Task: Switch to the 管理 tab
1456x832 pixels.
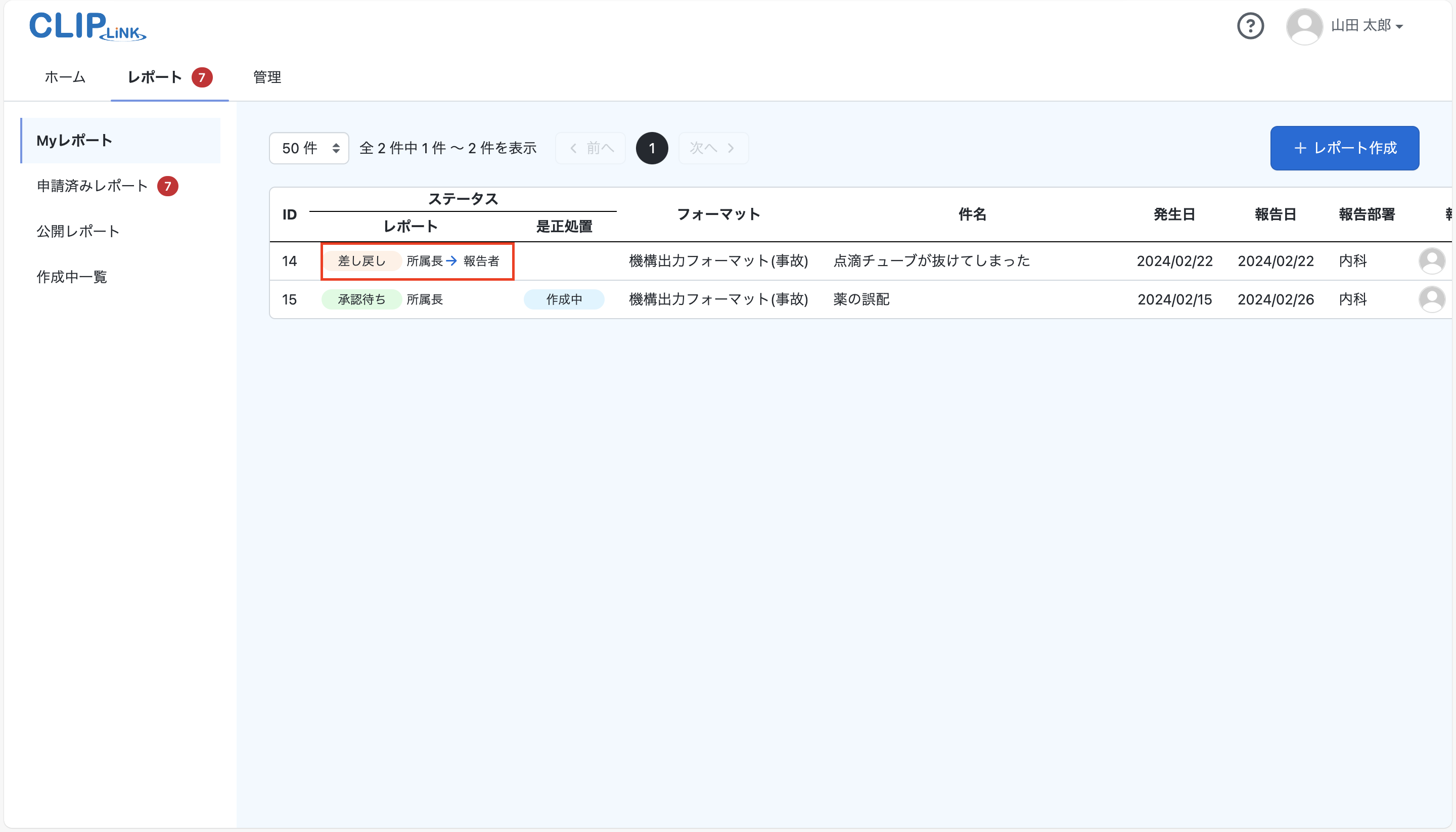Action: [266, 78]
